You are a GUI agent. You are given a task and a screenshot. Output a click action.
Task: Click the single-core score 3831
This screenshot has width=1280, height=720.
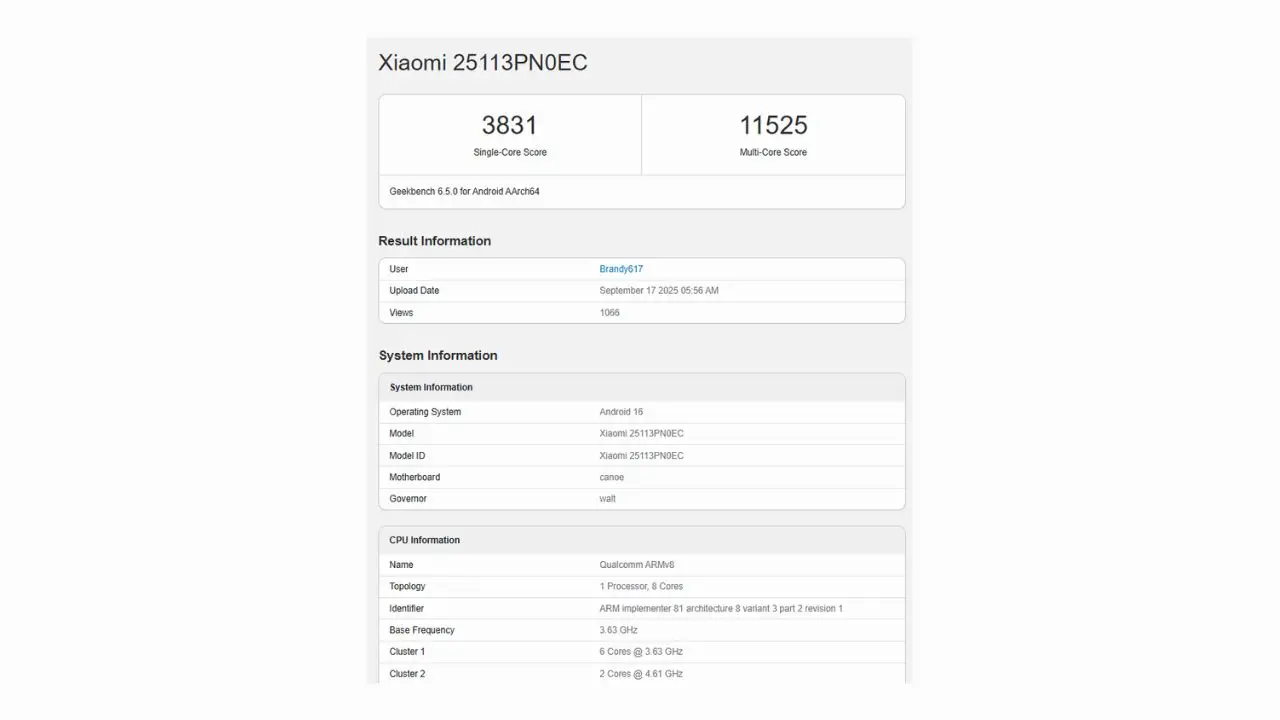tap(509, 125)
